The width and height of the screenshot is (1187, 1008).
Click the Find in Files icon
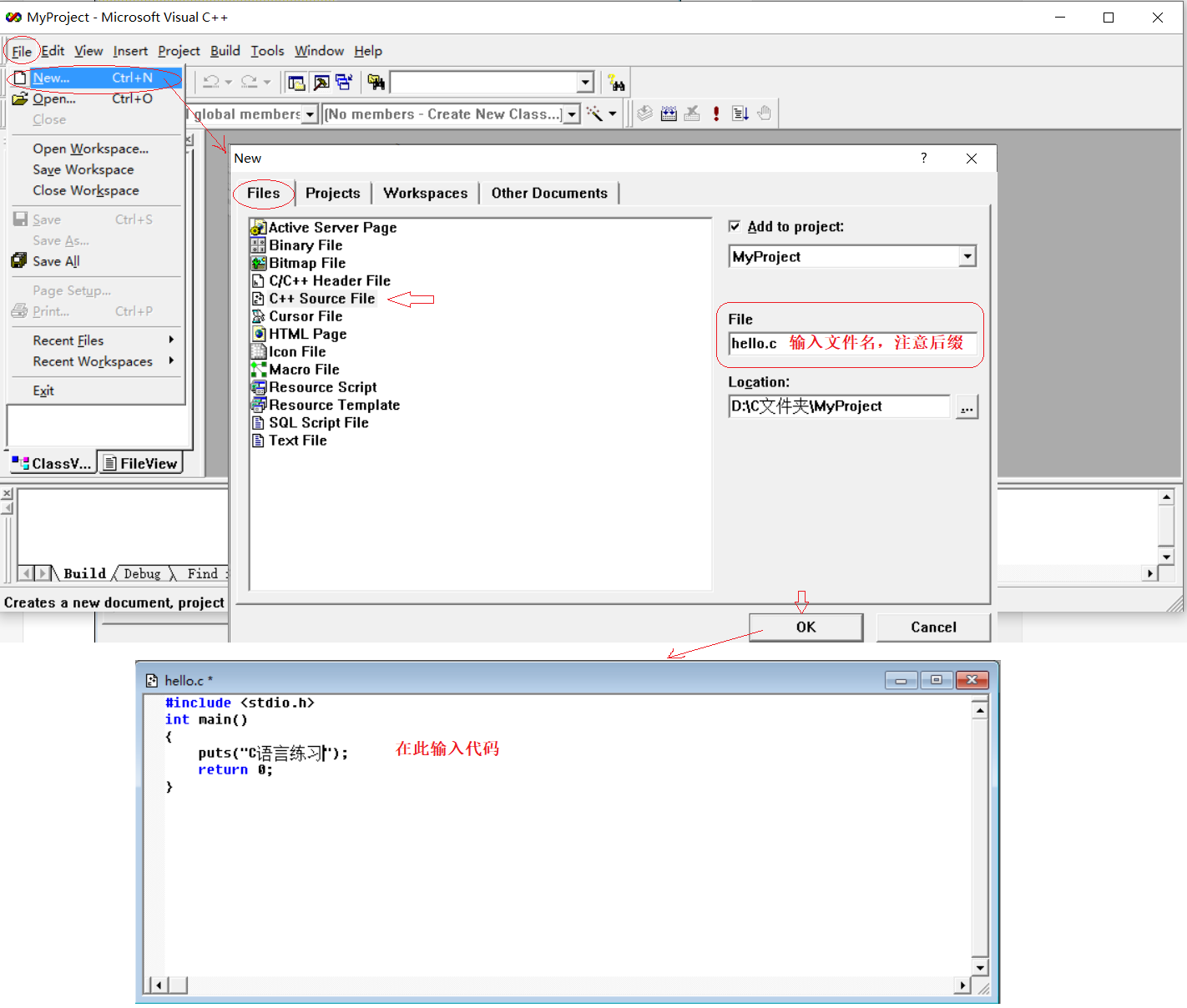point(376,82)
